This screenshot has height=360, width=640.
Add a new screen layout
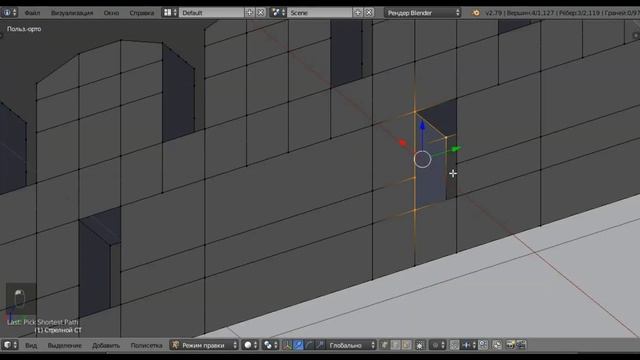pyautogui.click(x=249, y=13)
